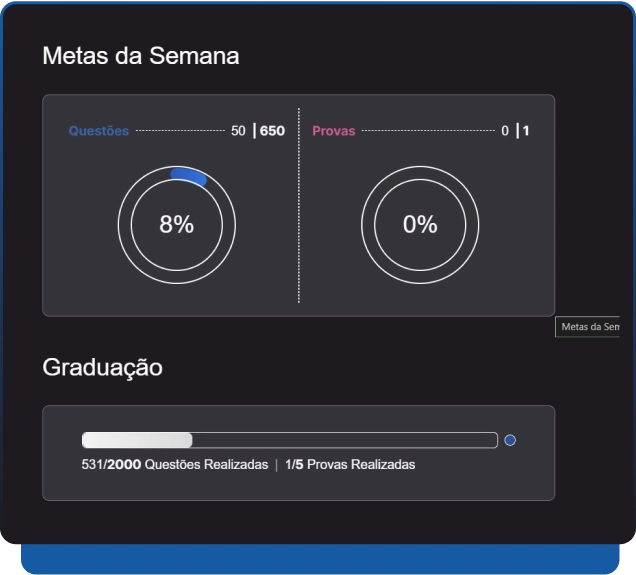Viewport: 636px width, 575px height.
Task: Click the Provas completed count 0
Action: (505, 131)
